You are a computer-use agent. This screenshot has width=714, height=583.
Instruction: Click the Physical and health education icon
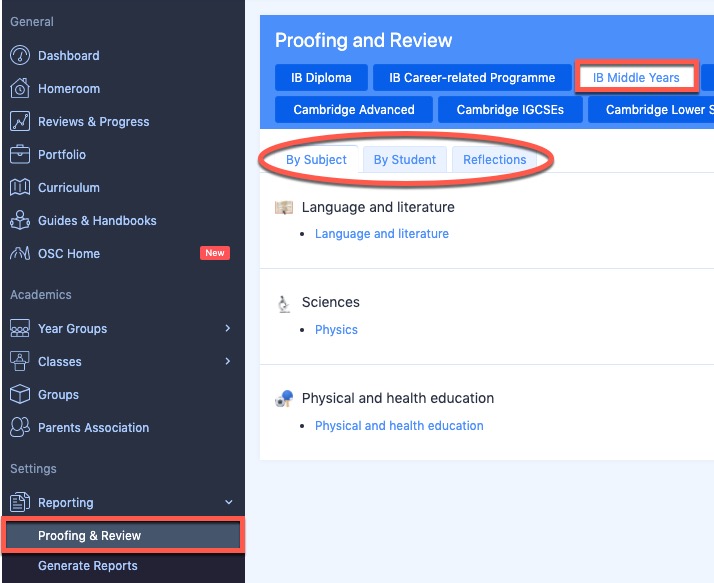tap(284, 399)
